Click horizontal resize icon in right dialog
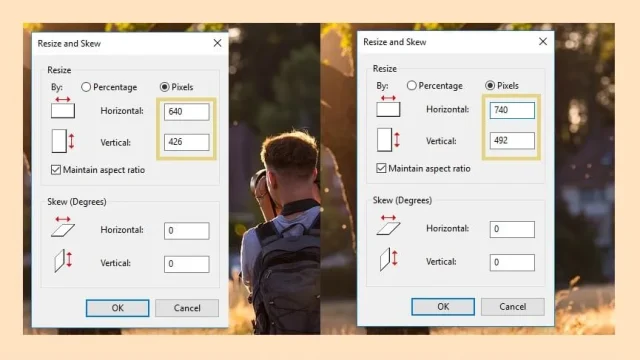This screenshot has height=360, width=640. coord(388,106)
